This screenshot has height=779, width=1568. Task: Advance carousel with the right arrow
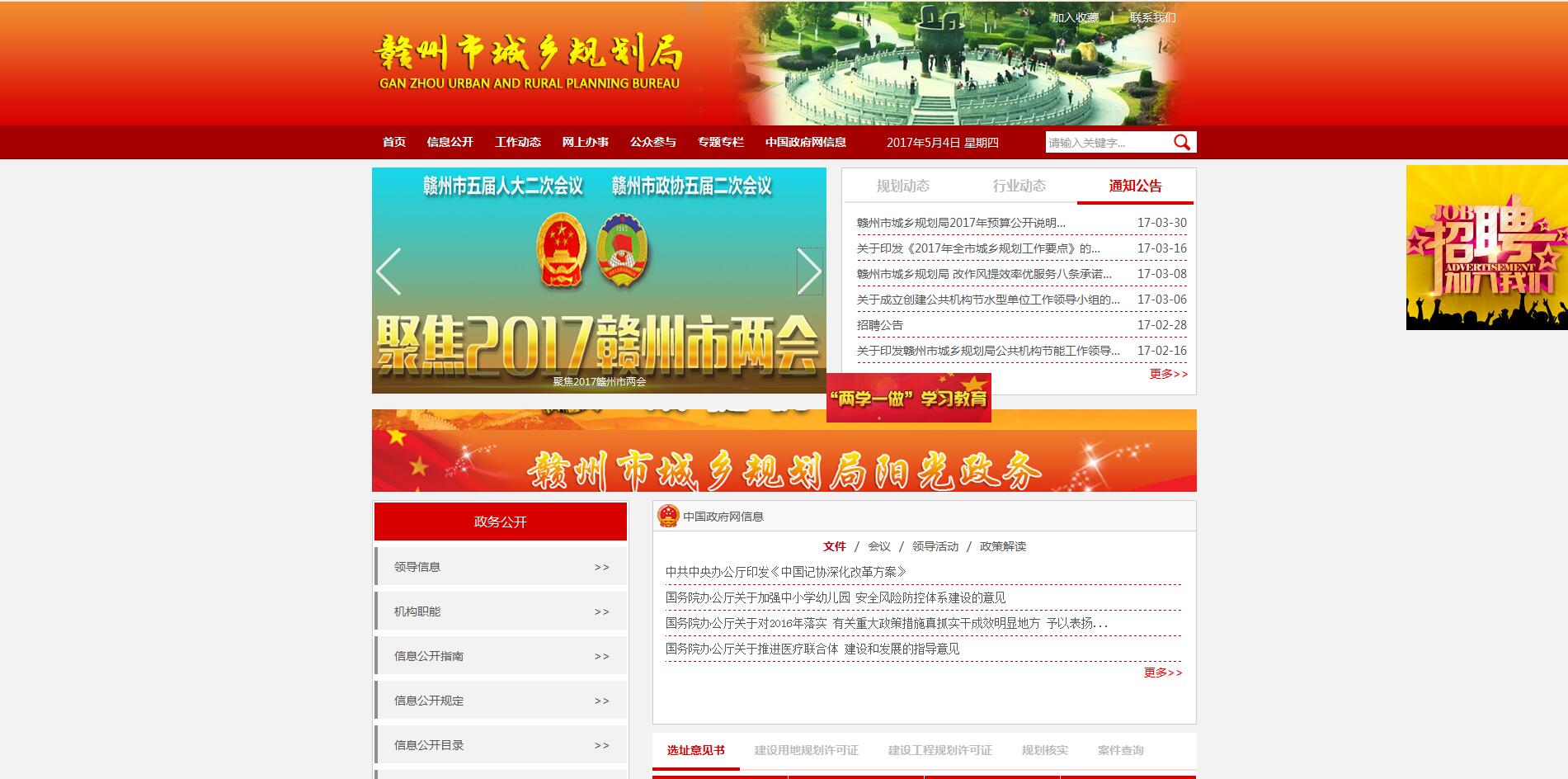point(809,271)
